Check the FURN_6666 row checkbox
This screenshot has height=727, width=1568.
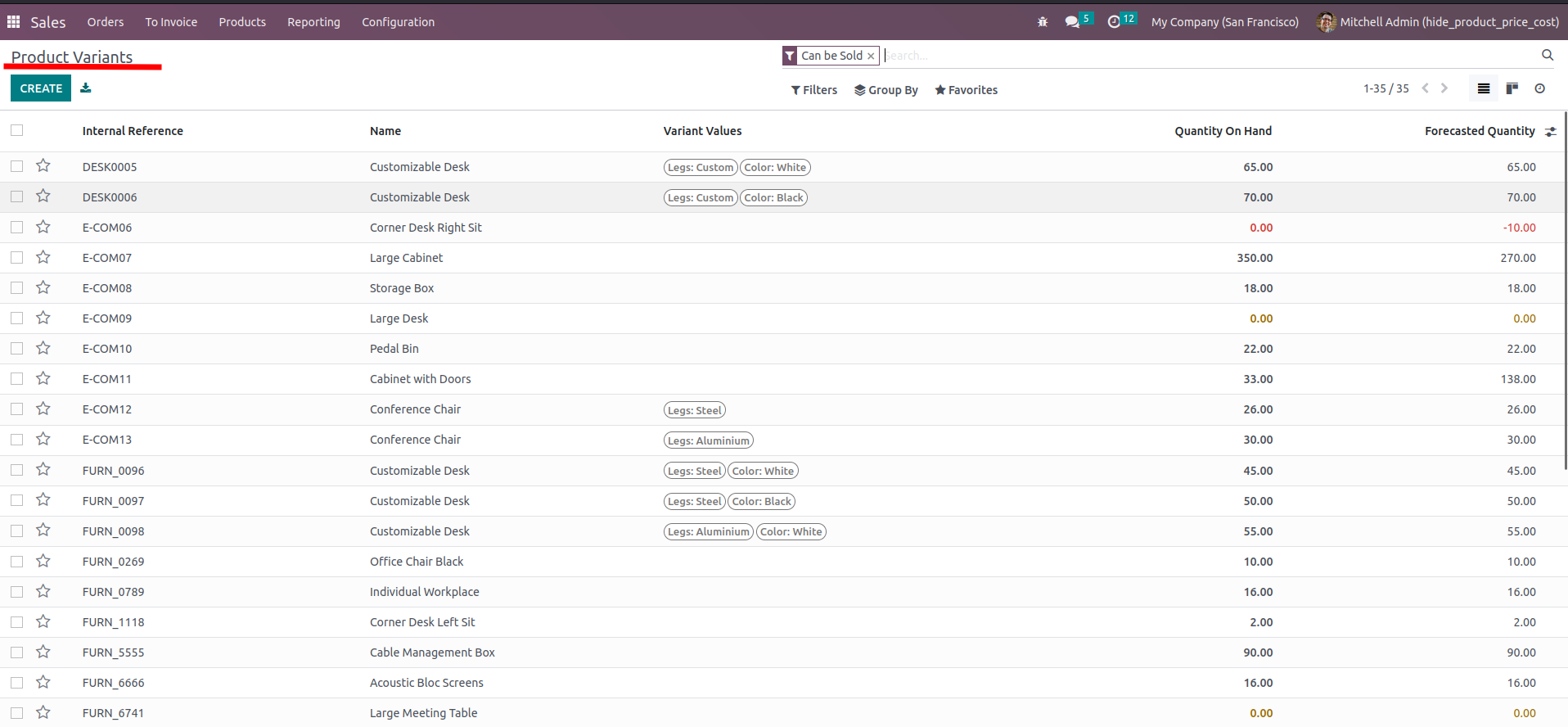(x=17, y=682)
